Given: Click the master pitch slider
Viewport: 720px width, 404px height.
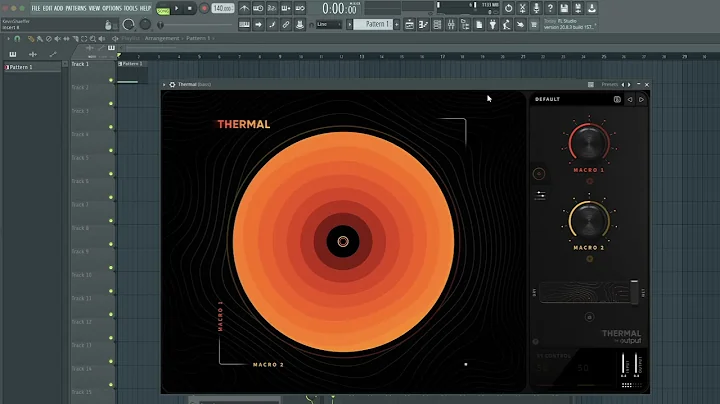Looking at the screenshot, I should (145, 24).
